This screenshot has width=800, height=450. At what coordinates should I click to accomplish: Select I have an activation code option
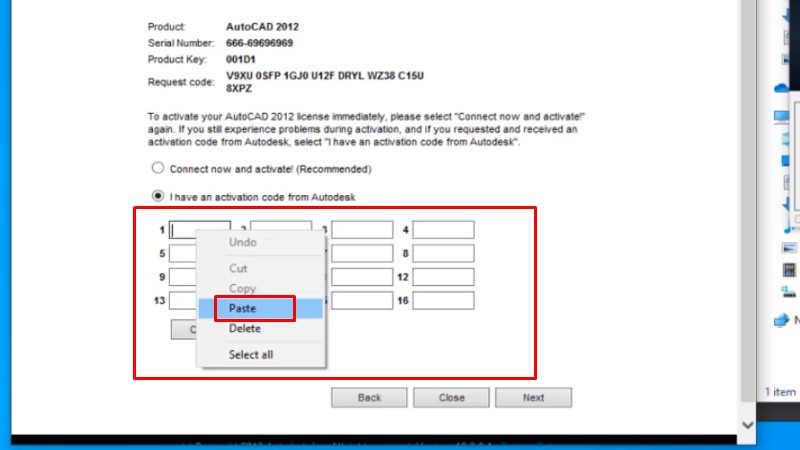158,196
